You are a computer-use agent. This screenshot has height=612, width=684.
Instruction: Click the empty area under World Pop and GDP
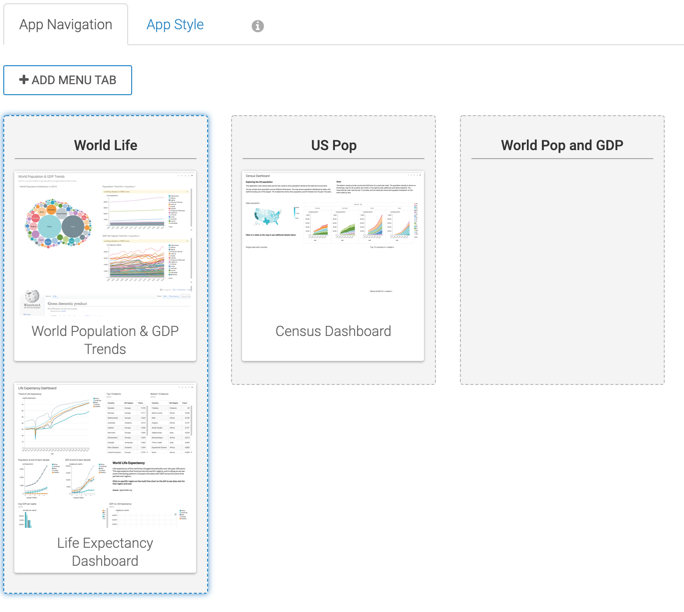pyautogui.click(x=562, y=270)
